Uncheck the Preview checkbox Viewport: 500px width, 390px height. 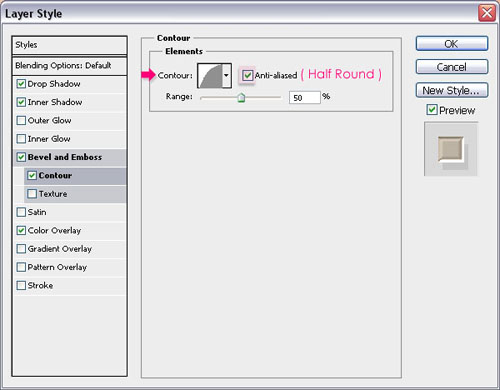click(432, 109)
